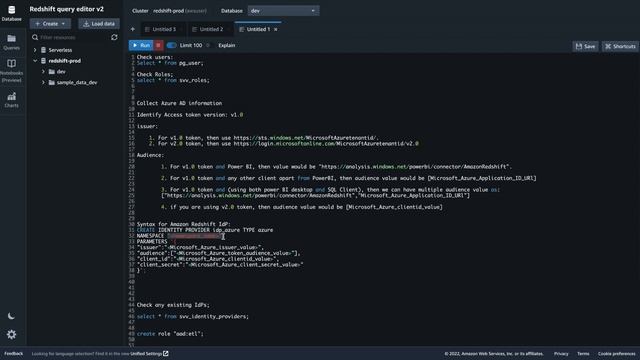This screenshot has width=640, height=360.
Task: Click the Explain button
Action: point(227,45)
